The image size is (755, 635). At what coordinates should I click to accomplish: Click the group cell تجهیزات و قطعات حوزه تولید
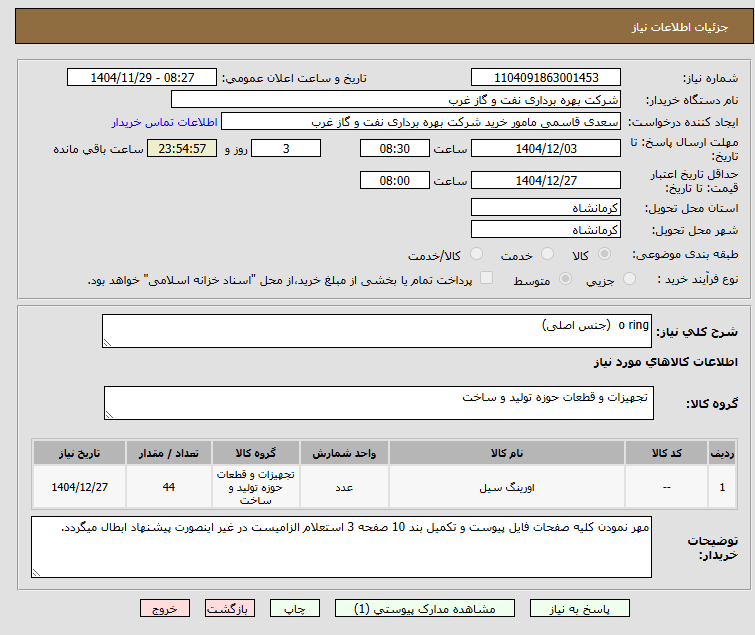tap(256, 487)
